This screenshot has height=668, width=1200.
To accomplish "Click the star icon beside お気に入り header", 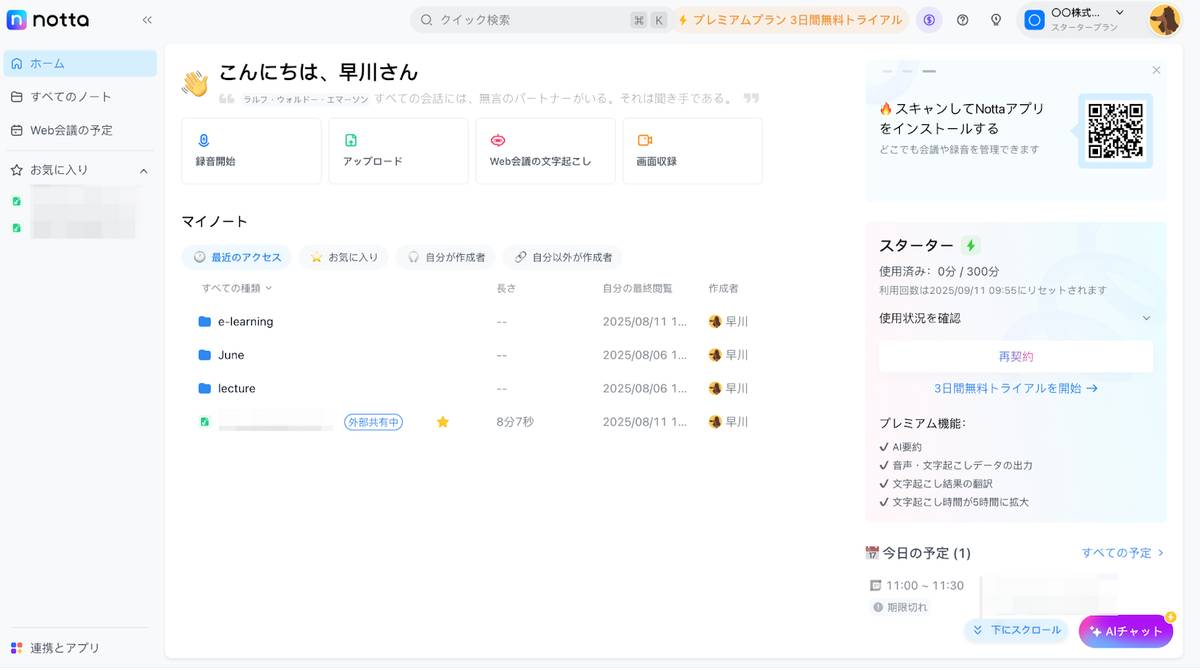I will pos(17,170).
